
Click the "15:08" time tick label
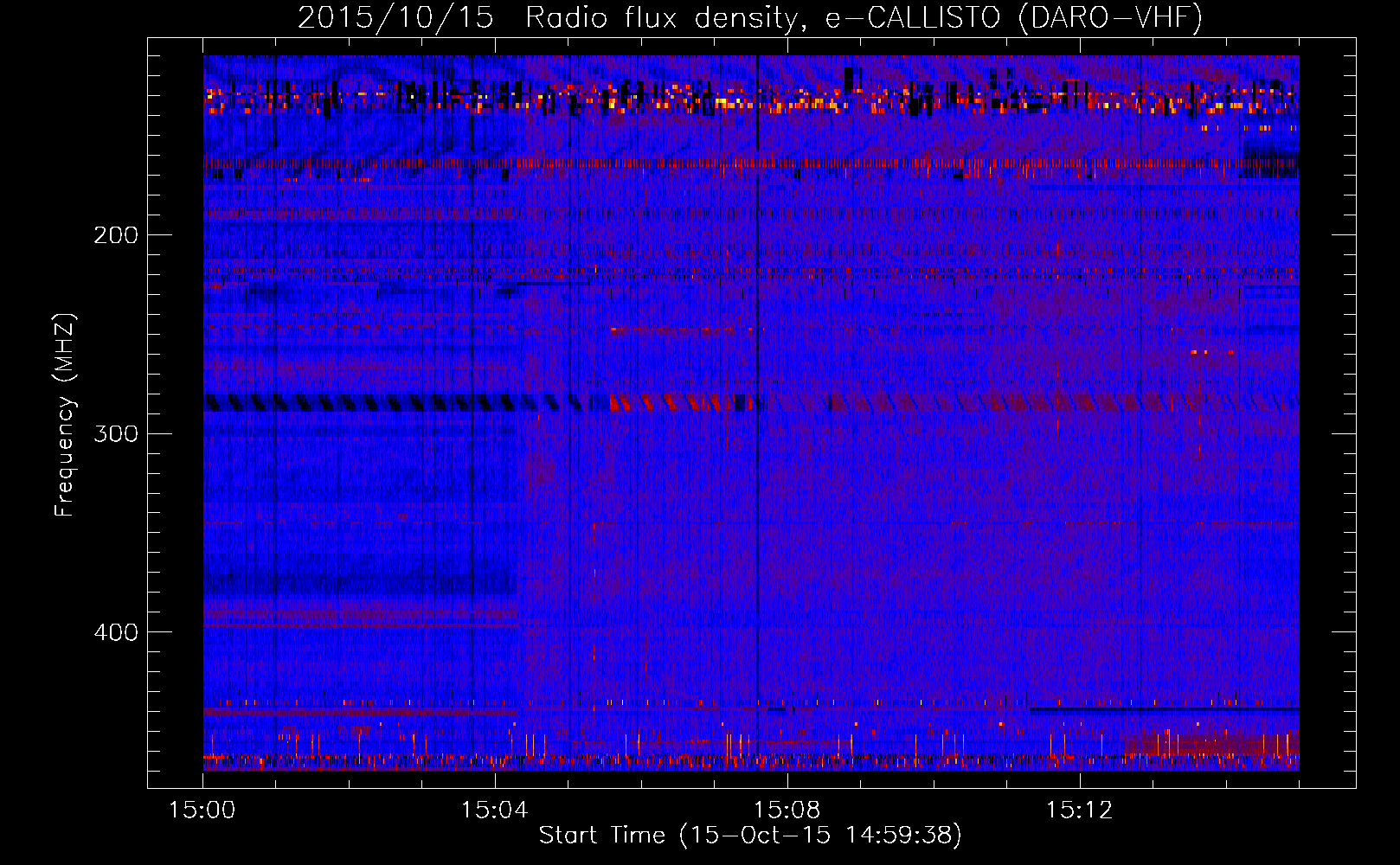pyautogui.click(x=787, y=811)
